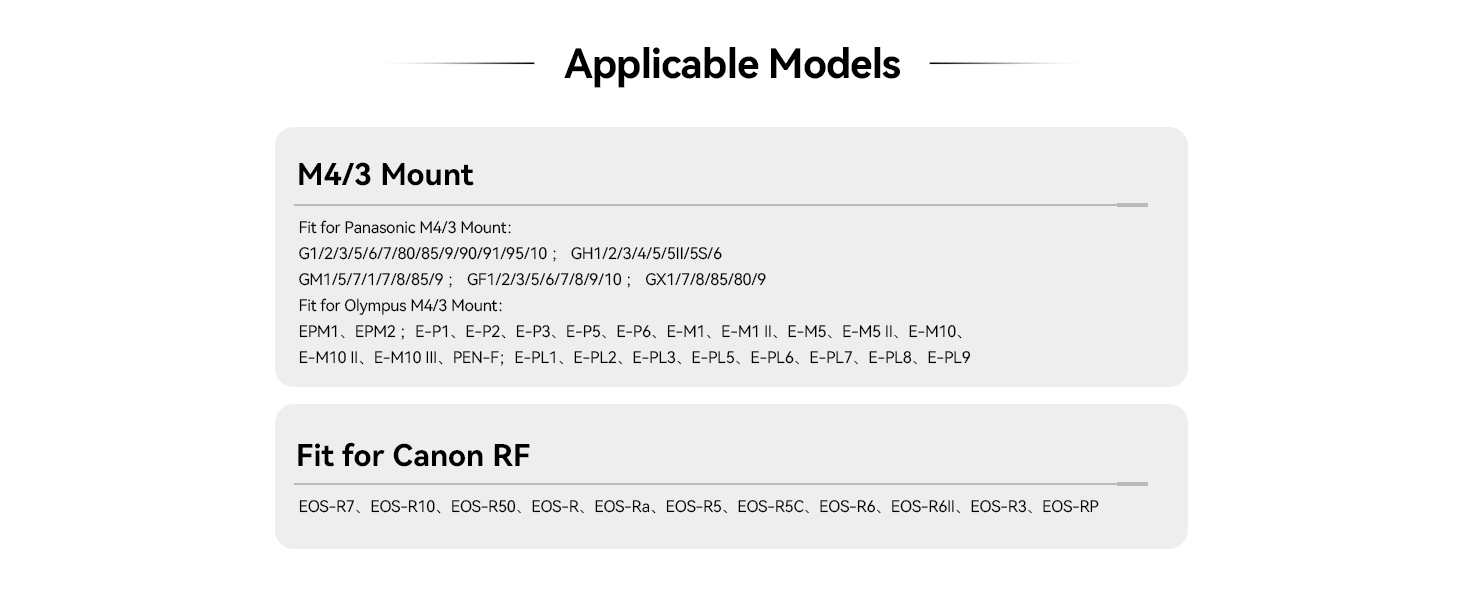Select the EOS-Ra camera model
The image size is (1464, 600).
(x=622, y=507)
